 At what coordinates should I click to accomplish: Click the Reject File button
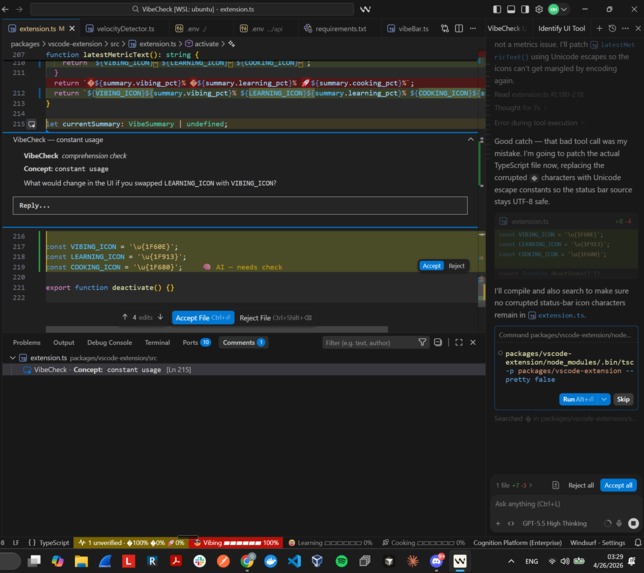tap(276, 318)
